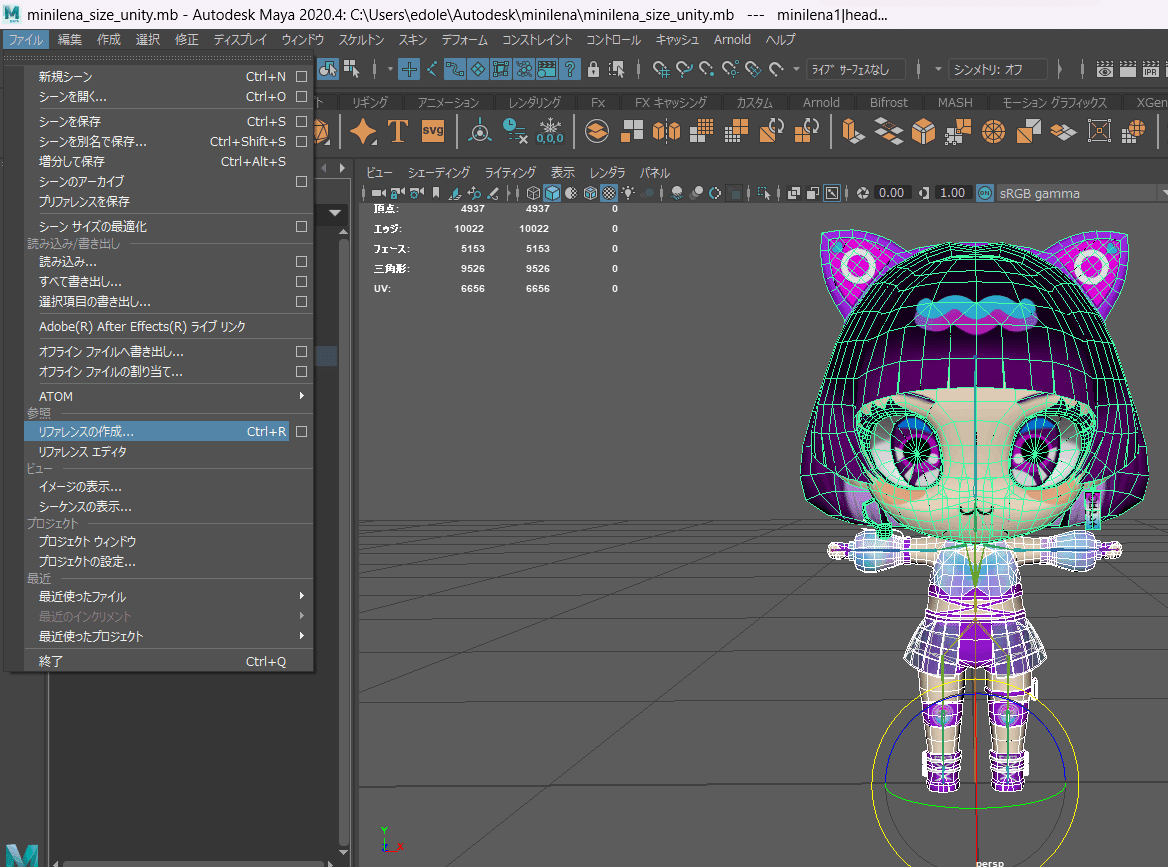Click the gamma value field 1.00
This screenshot has width=1168, height=867.
pos(953,193)
